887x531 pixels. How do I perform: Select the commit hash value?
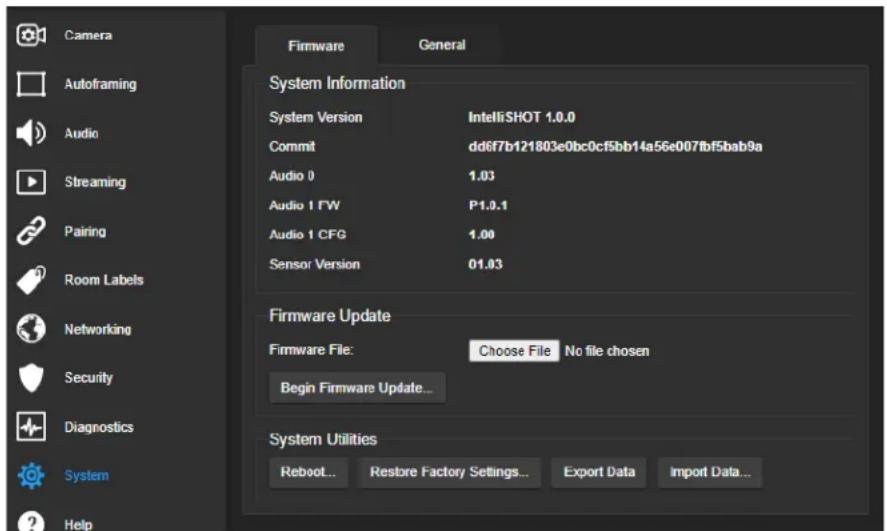click(615, 146)
